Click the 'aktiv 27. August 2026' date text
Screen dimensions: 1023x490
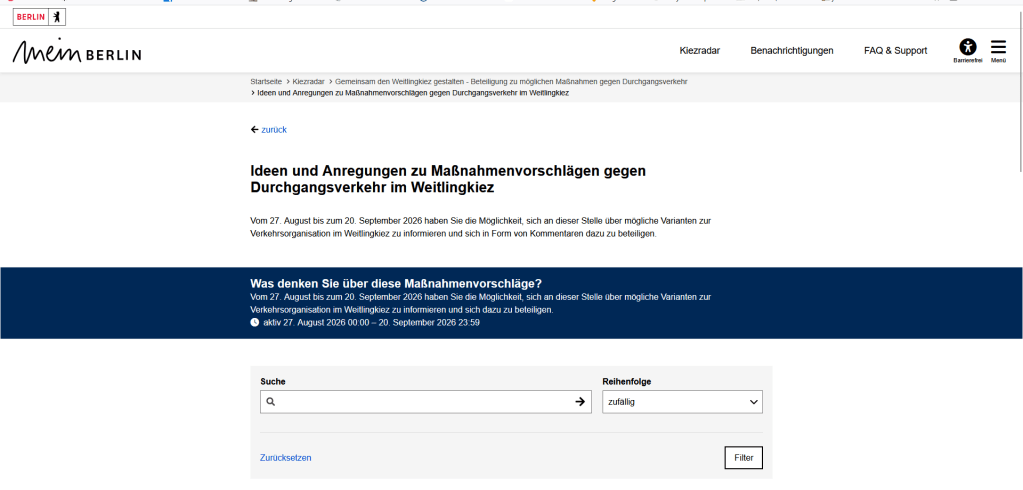(x=371, y=322)
